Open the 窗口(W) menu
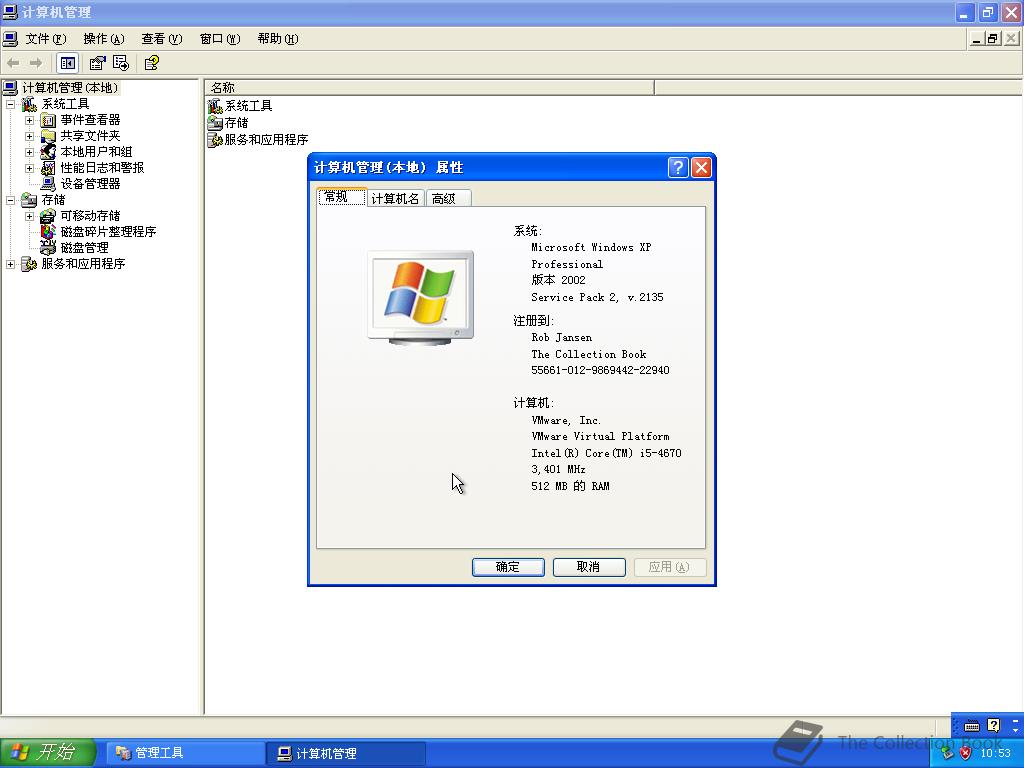This screenshot has width=1024, height=768. (220, 39)
